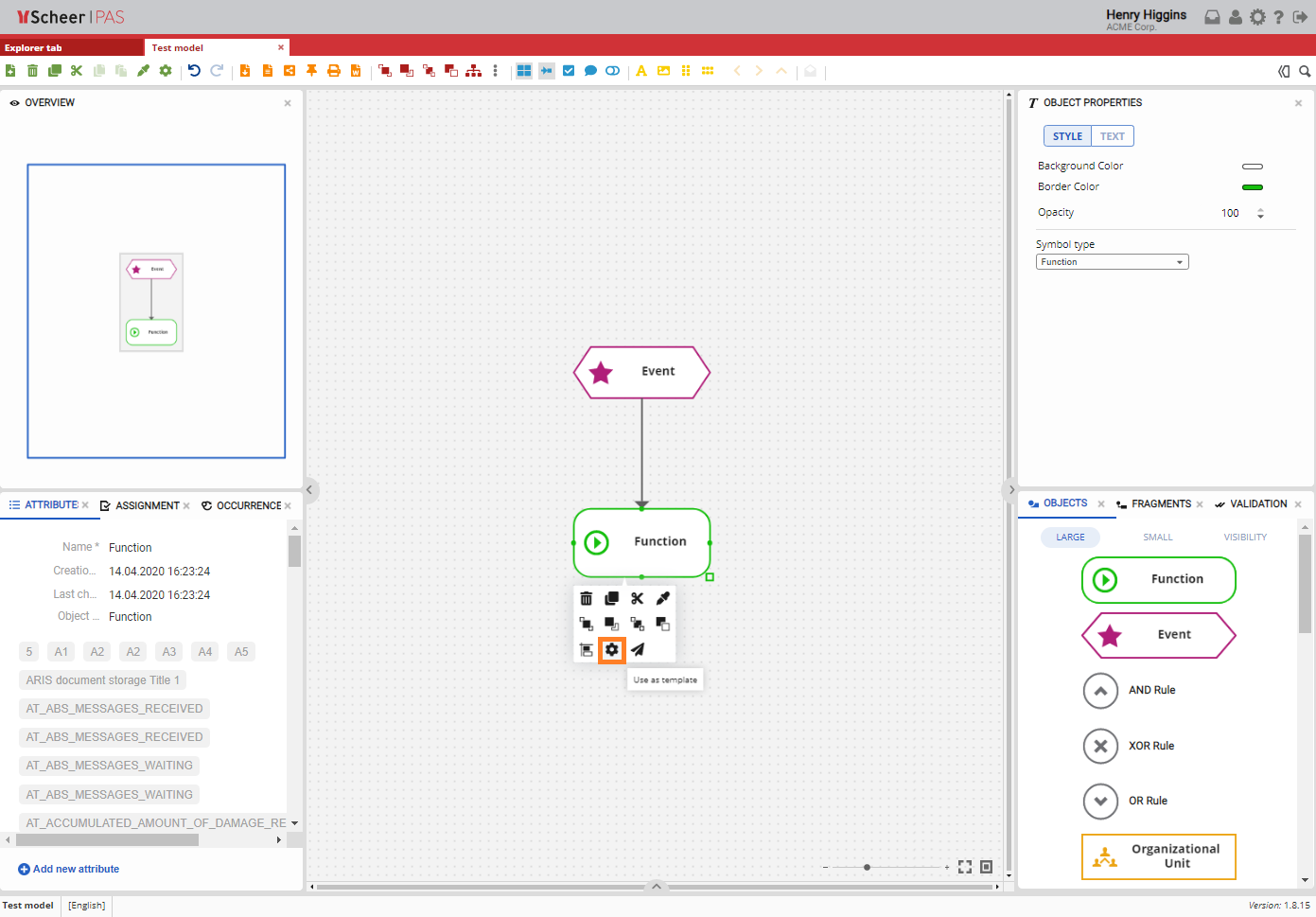This screenshot has width=1316, height=917.
Task: Click the blue undo arrow
Action: click(194, 71)
